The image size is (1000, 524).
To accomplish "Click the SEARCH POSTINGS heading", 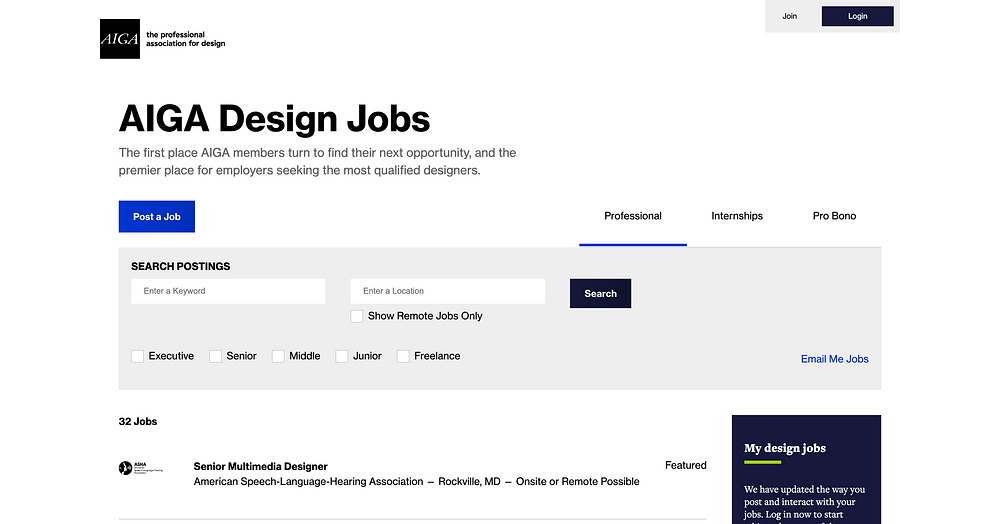I will click(x=180, y=266).
